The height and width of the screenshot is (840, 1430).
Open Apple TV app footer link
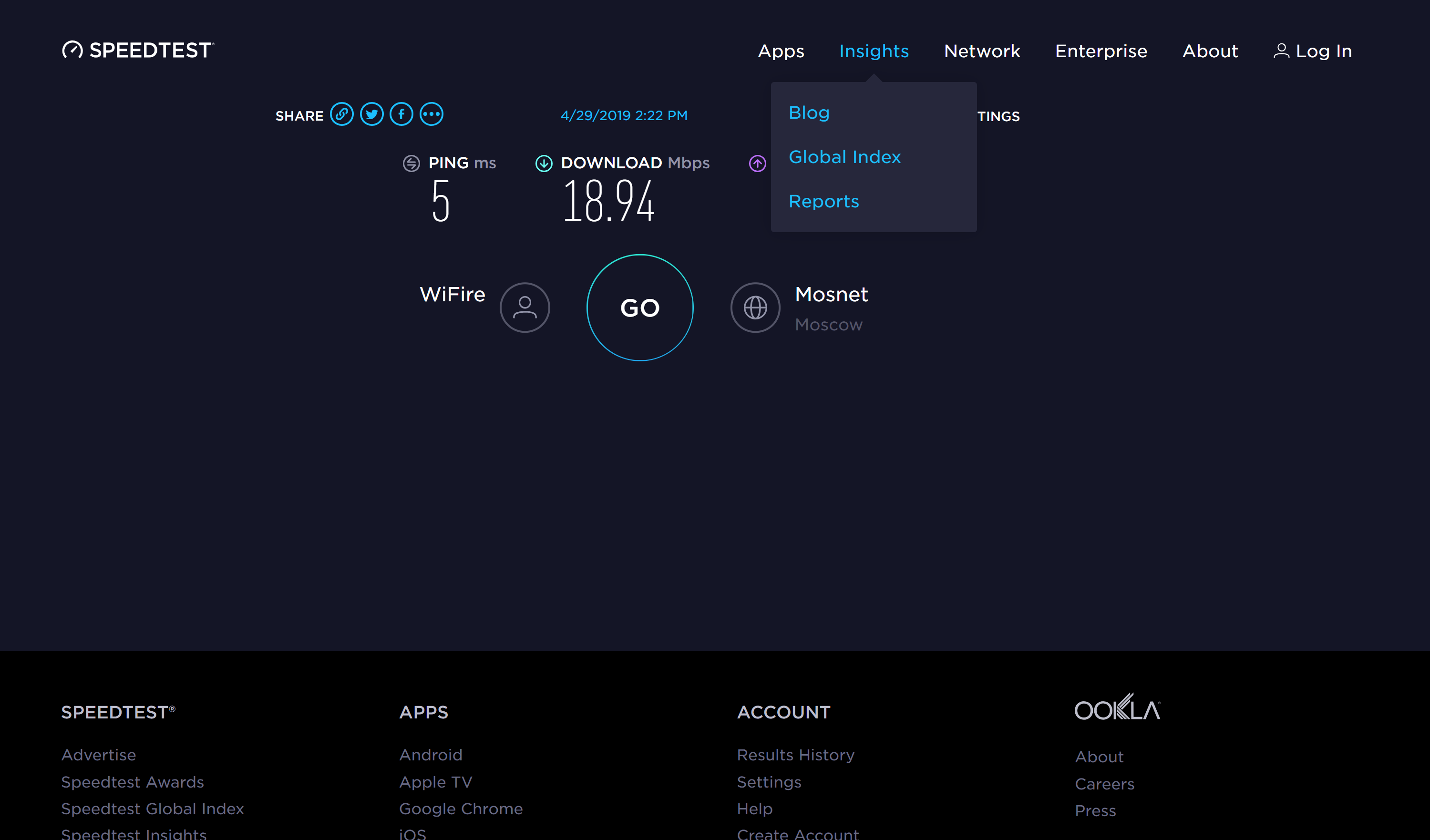[x=436, y=782]
